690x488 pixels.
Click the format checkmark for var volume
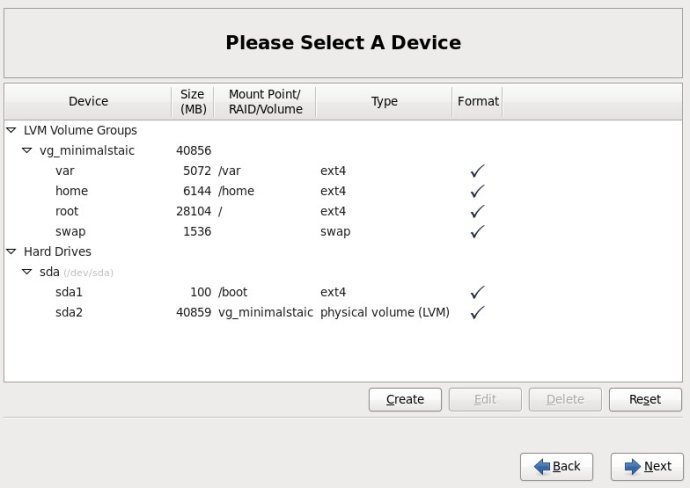coord(477,171)
